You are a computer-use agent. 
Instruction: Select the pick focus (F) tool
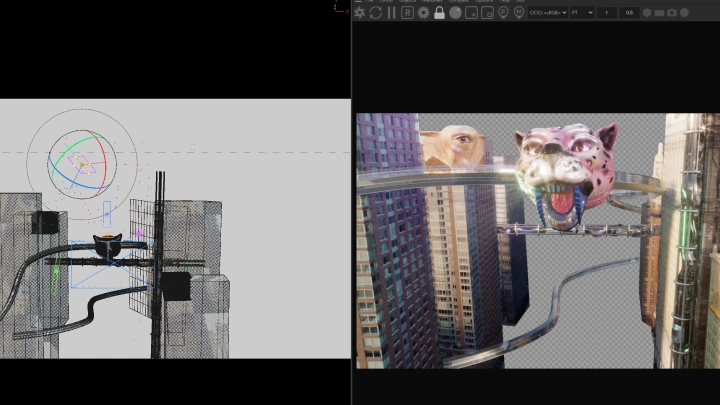[x=503, y=13]
